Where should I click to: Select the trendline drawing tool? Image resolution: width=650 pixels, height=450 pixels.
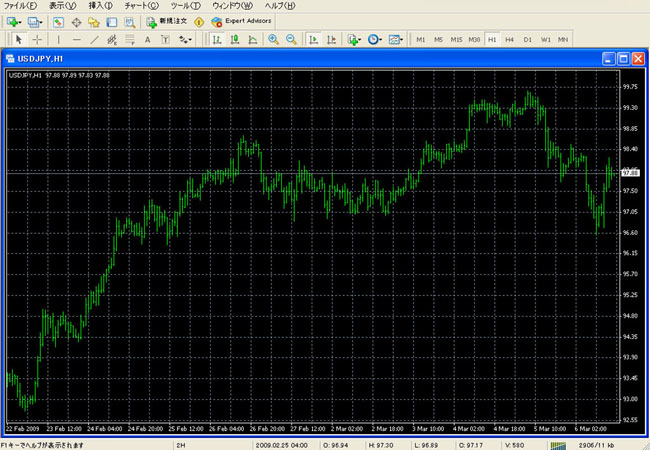pyautogui.click(x=94, y=39)
